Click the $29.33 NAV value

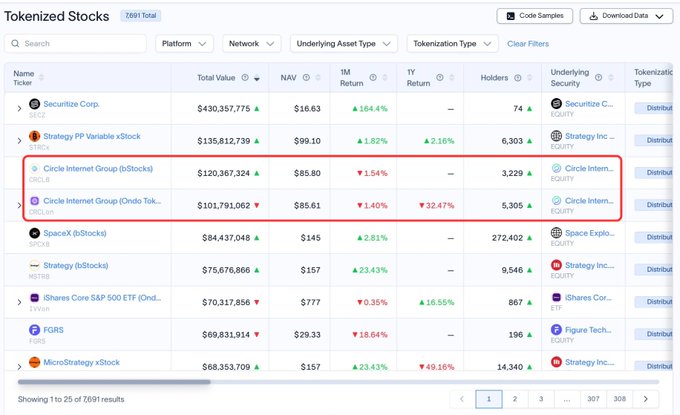click(307, 334)
